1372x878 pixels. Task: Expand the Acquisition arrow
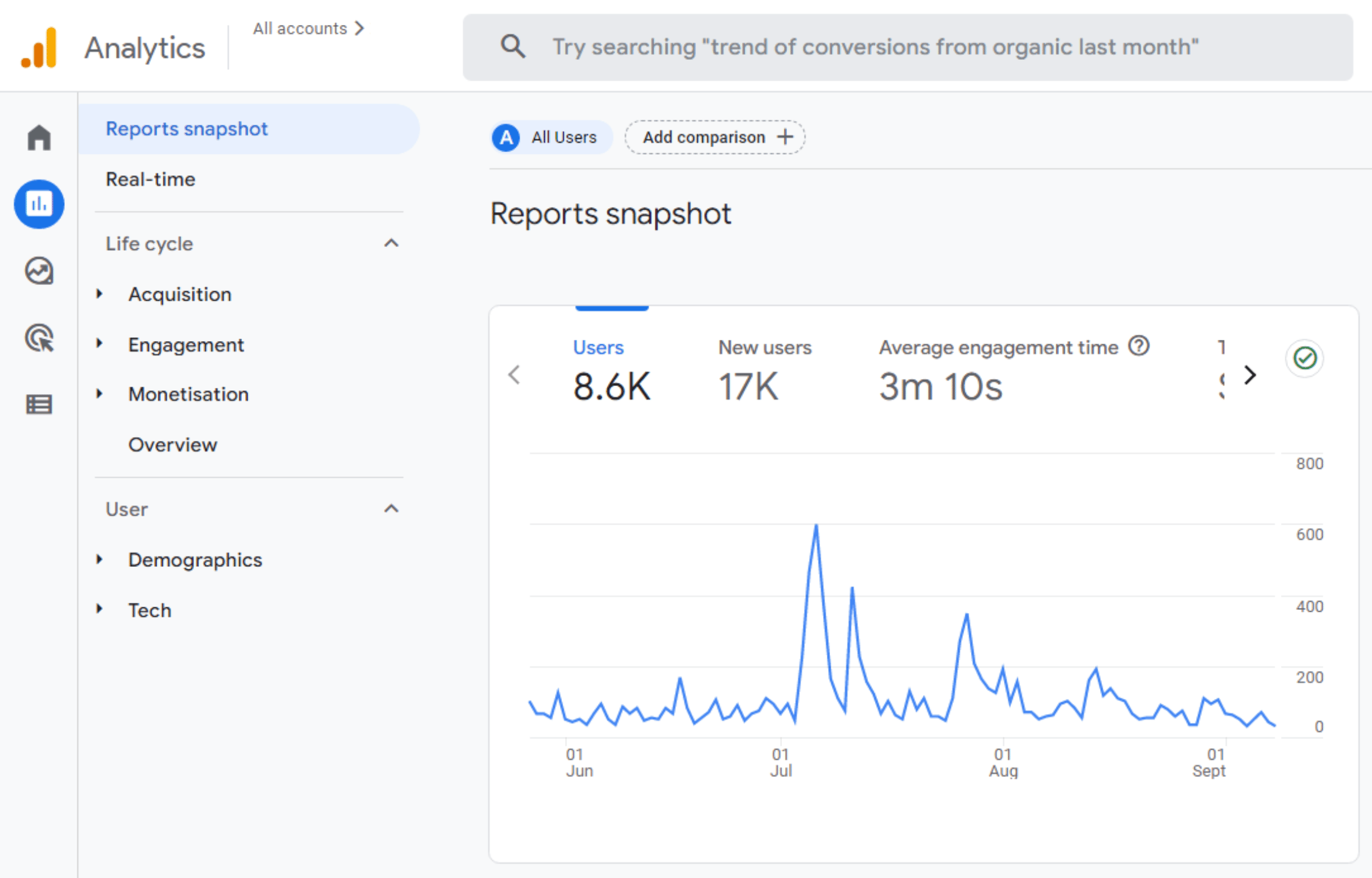99,294
